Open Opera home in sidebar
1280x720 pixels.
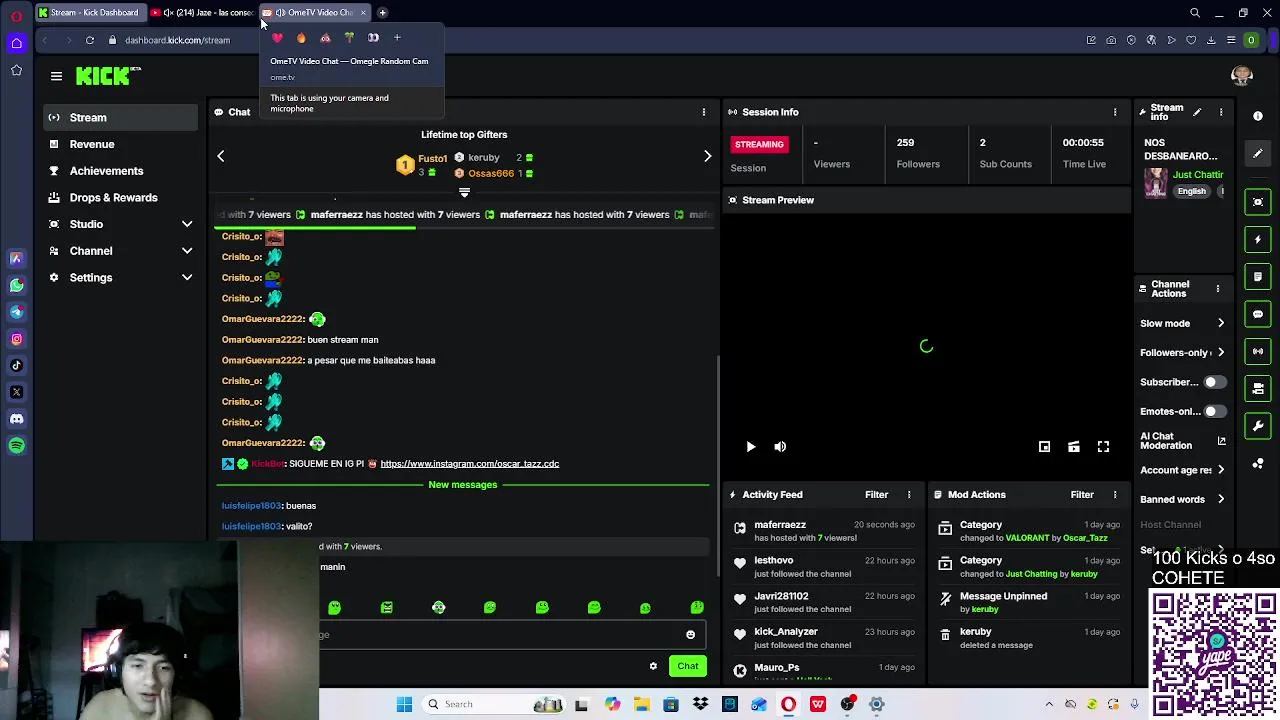click(17, 43)
